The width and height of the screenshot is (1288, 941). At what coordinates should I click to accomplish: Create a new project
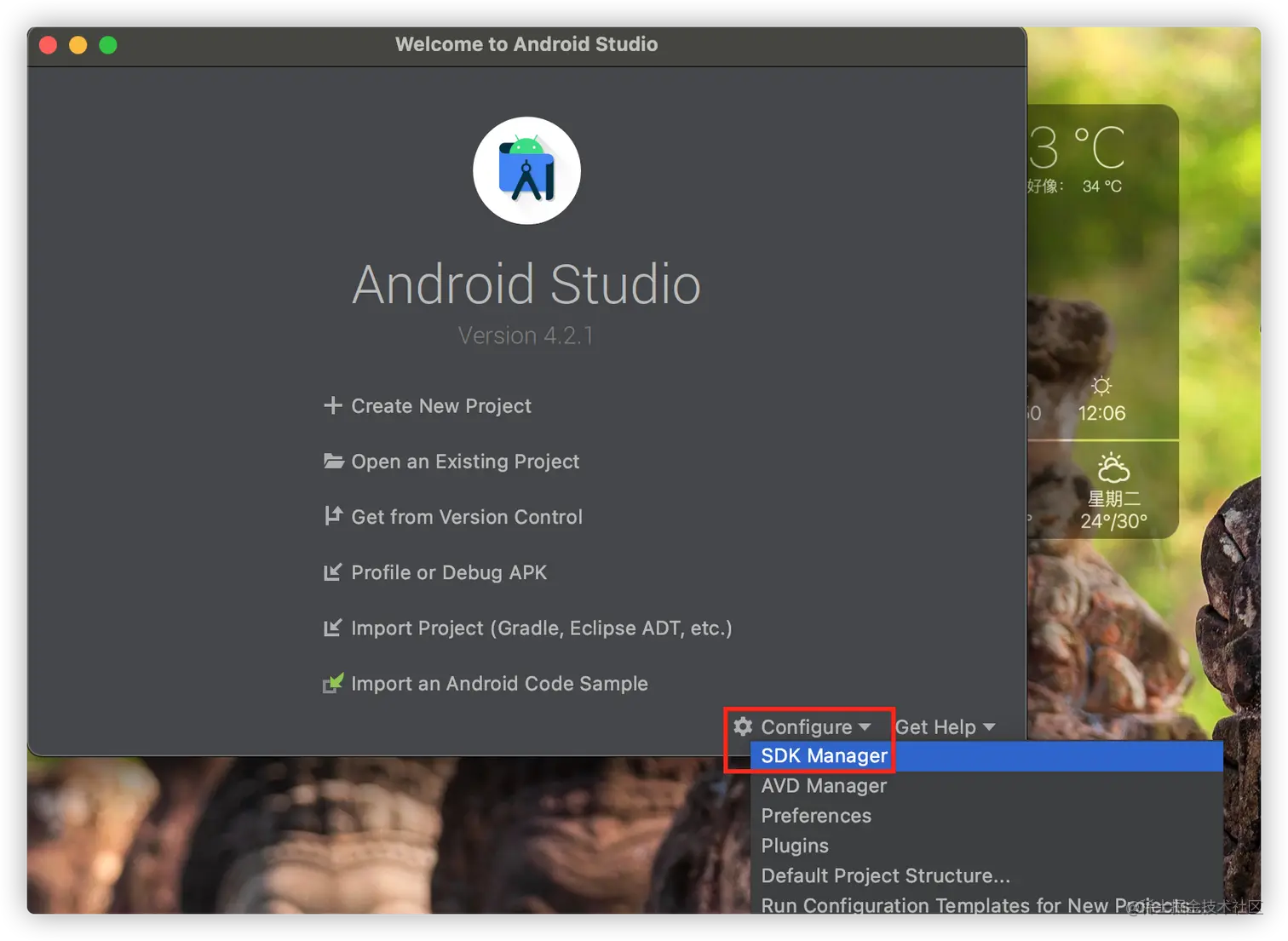click(x=441, y=406)
